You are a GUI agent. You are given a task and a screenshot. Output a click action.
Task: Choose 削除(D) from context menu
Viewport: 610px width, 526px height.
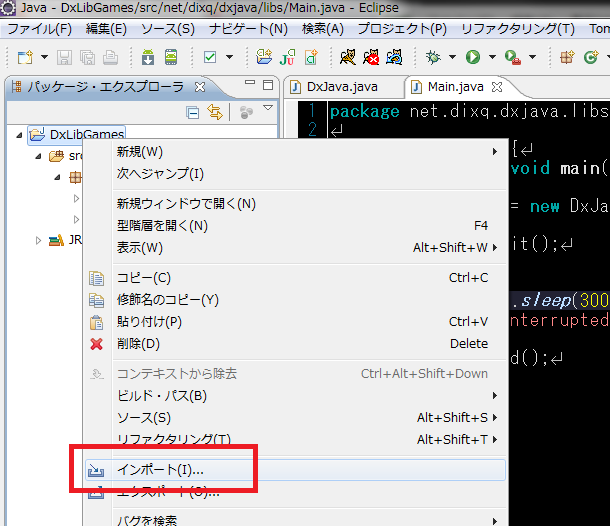pyautogui.click(x=295, y=344)
